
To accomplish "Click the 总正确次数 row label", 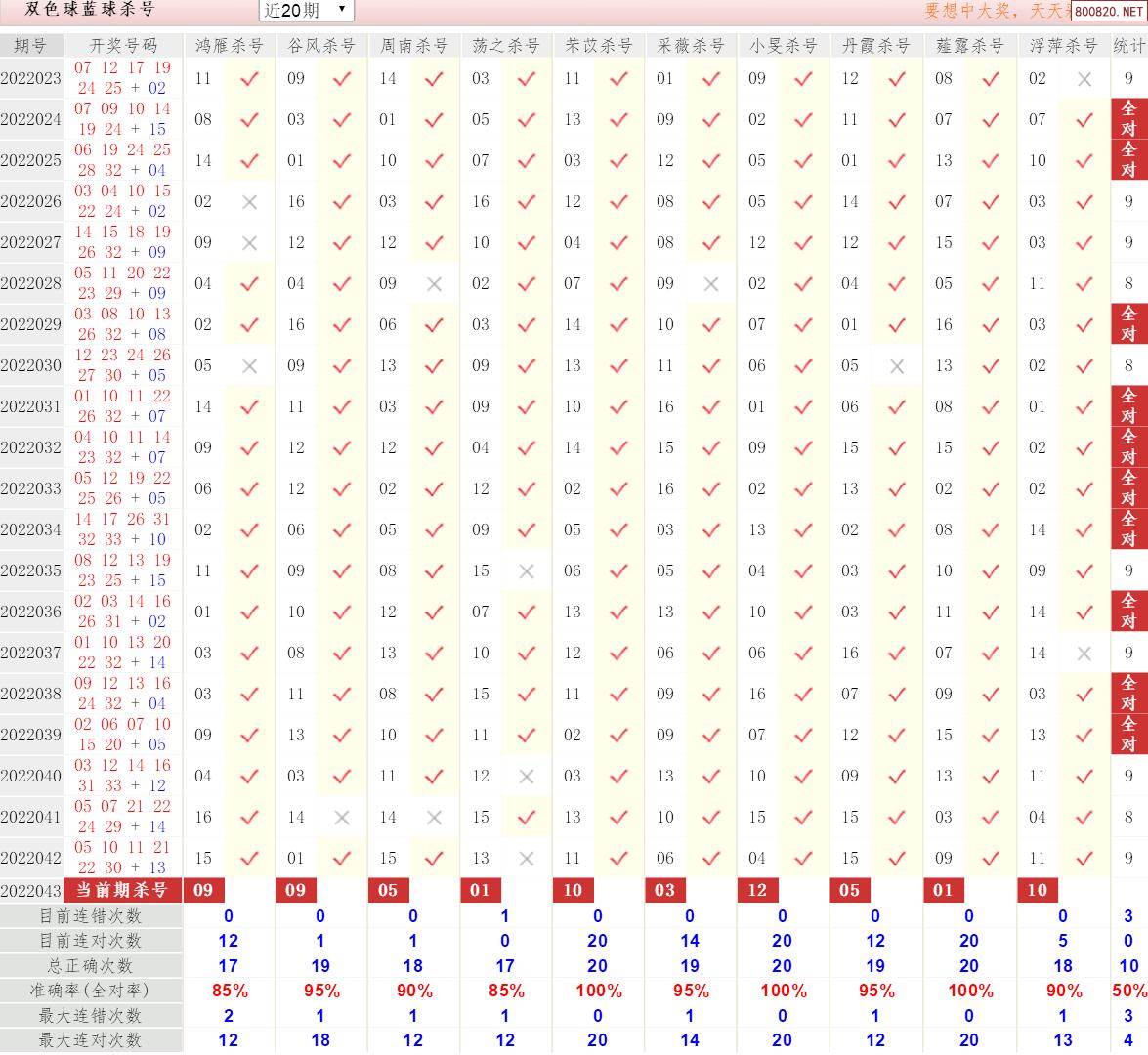I will [x=90, y=966].
